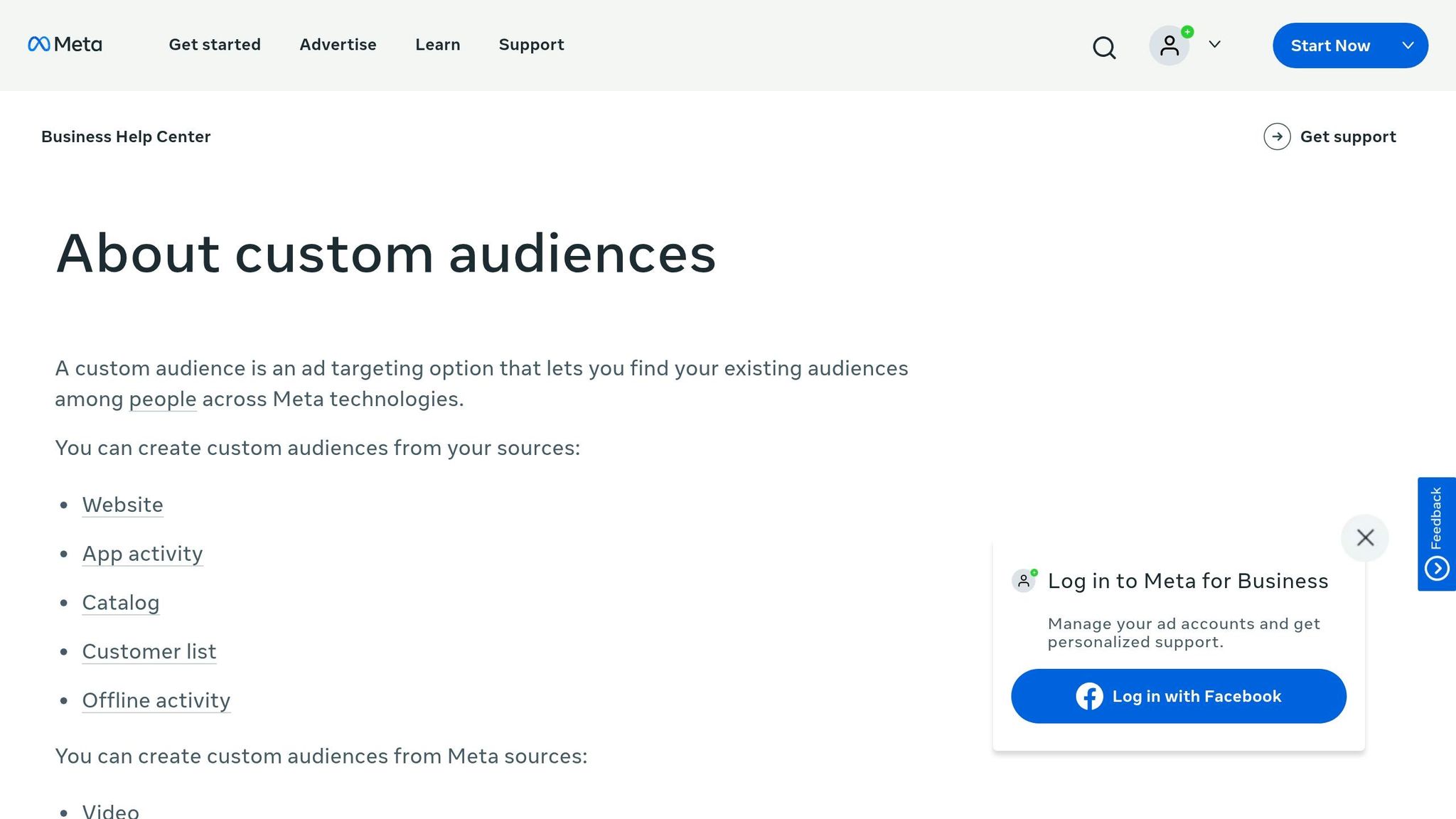This screenshot has width=1456, height=819.
Task: Open the Get started menu
Action: pos(215,45)
